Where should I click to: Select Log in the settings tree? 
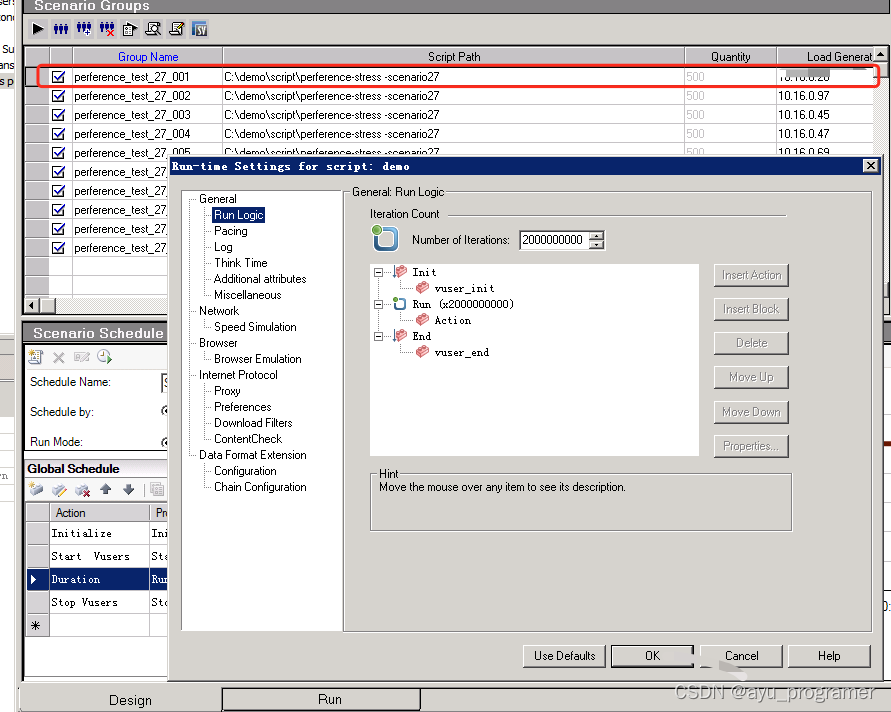223,247
